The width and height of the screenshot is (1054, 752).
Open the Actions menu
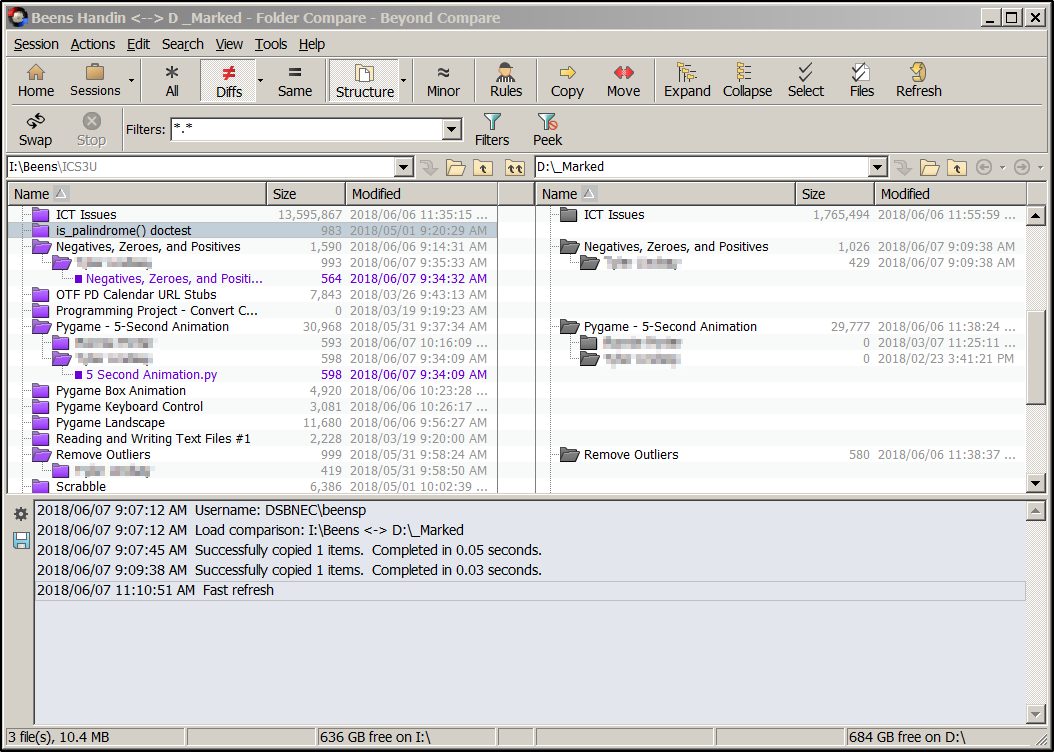[x=93, y=44]
